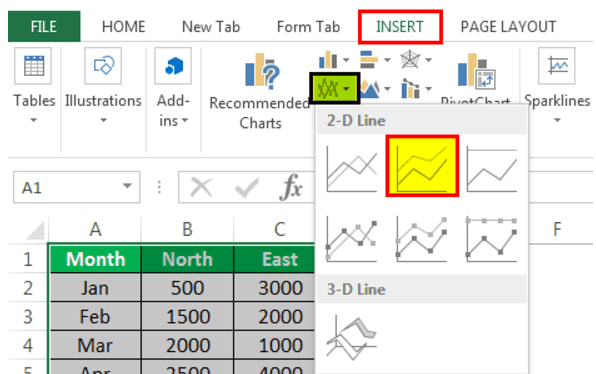Image resolution: width=596 pixels, height=374 pixels.
Task: Click the Tables icon
Action: pyautogui.click(x=33, y=66)
